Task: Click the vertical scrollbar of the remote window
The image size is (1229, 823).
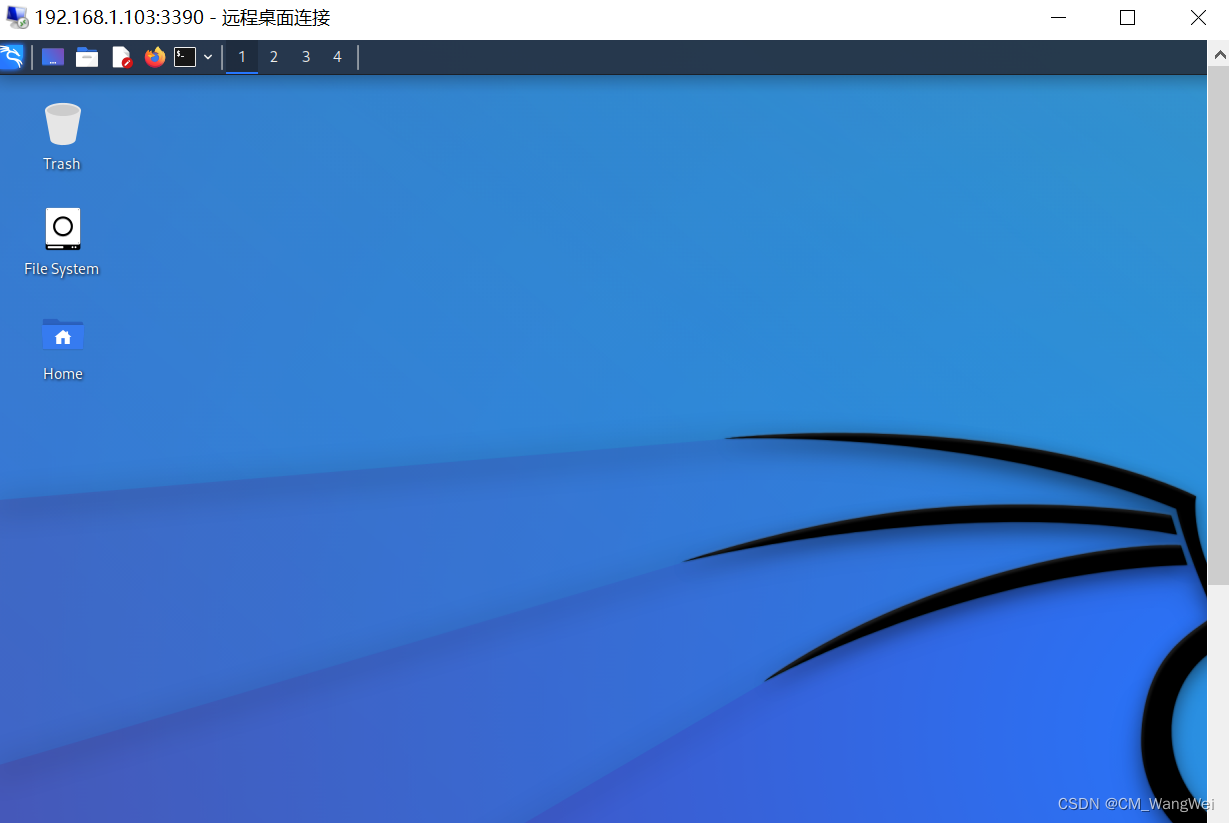Action: tap(1218, 326)
